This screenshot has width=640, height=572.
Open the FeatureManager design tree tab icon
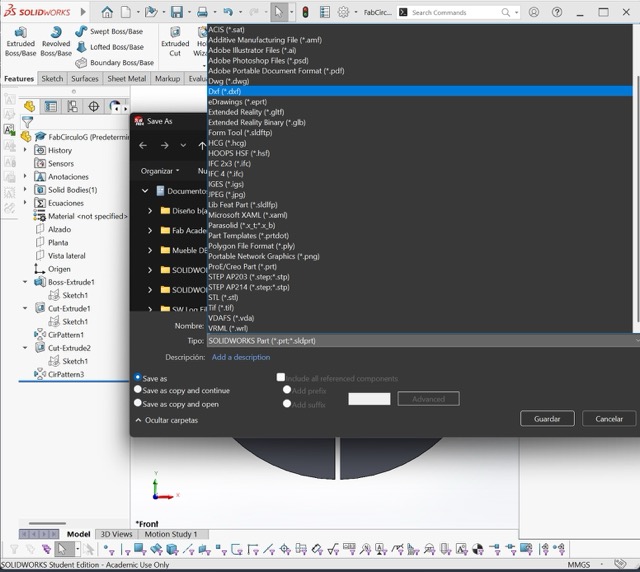click(x=29, y=107)
